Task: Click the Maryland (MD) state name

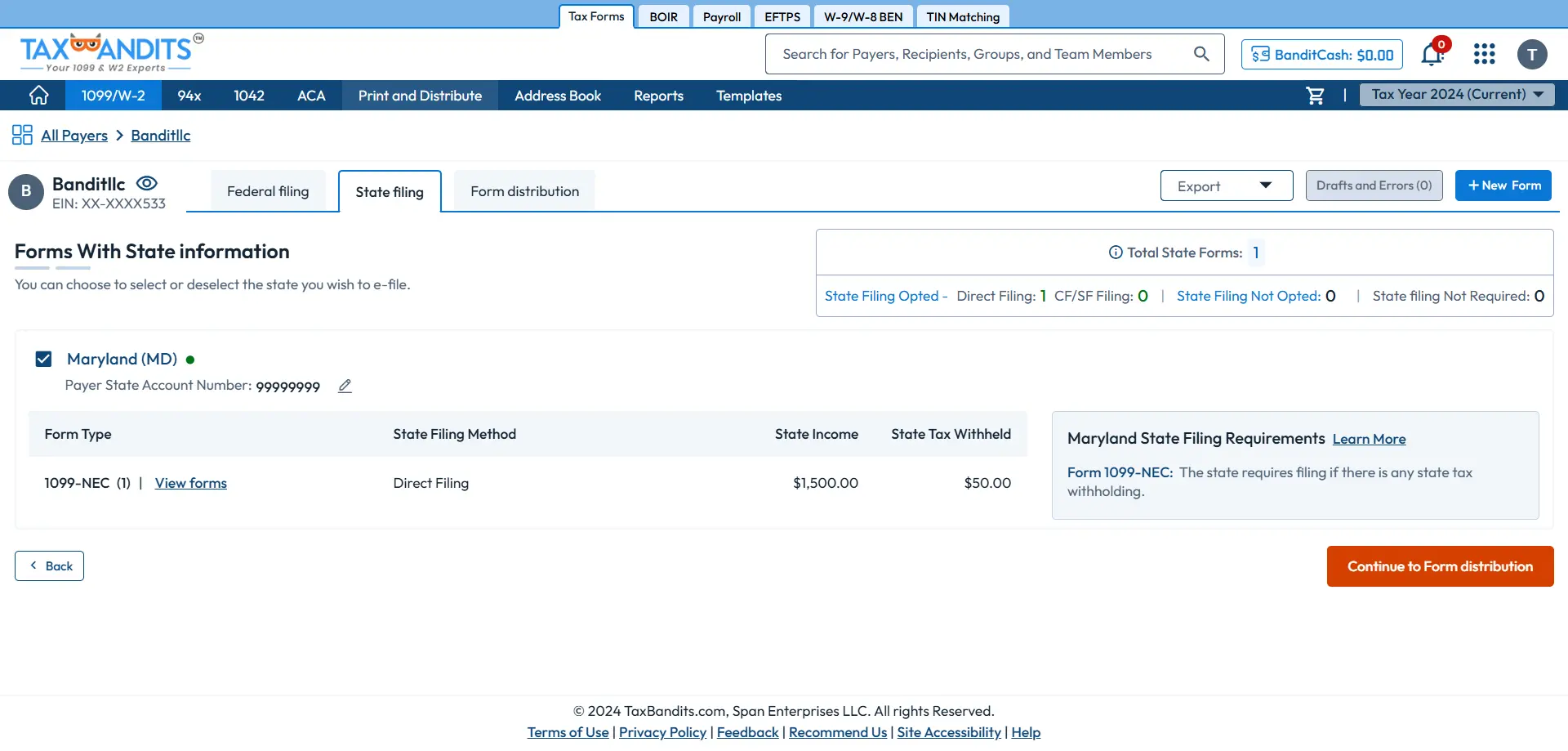Action: [122, 359]
